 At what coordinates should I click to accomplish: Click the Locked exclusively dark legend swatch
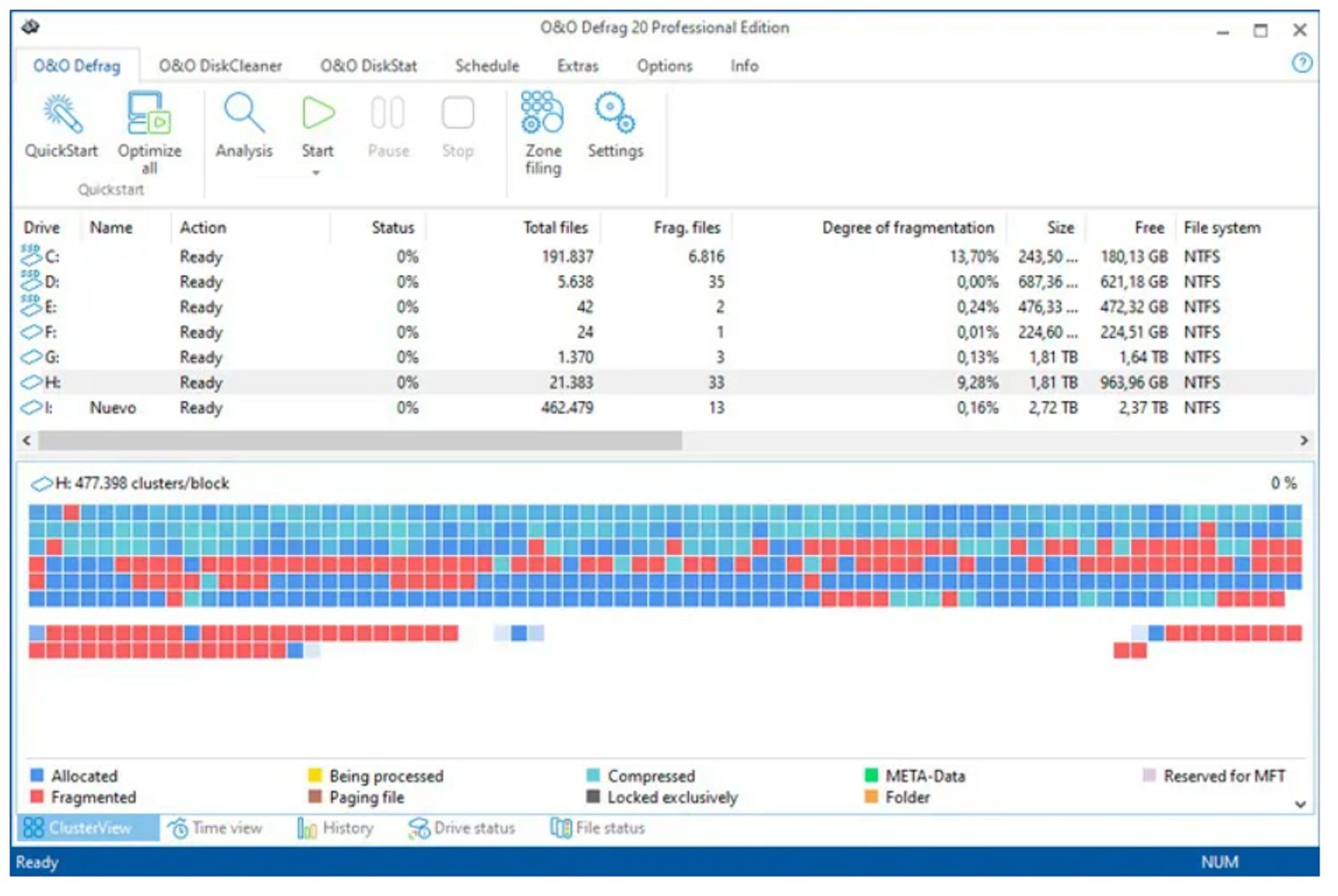click(x=593, y=796)
